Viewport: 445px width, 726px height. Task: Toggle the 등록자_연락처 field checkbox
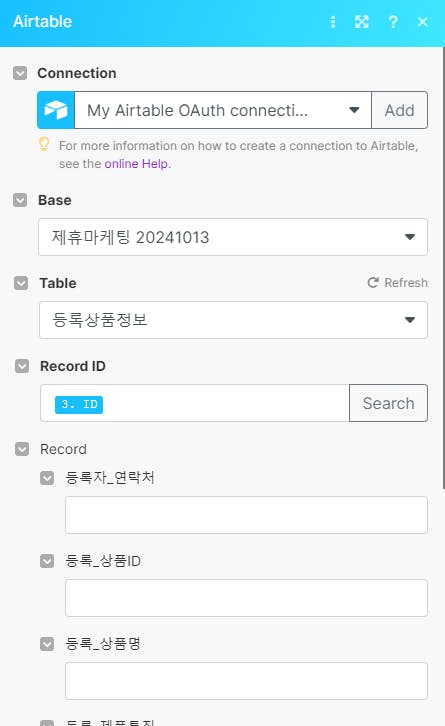click(x=47, y=478)
